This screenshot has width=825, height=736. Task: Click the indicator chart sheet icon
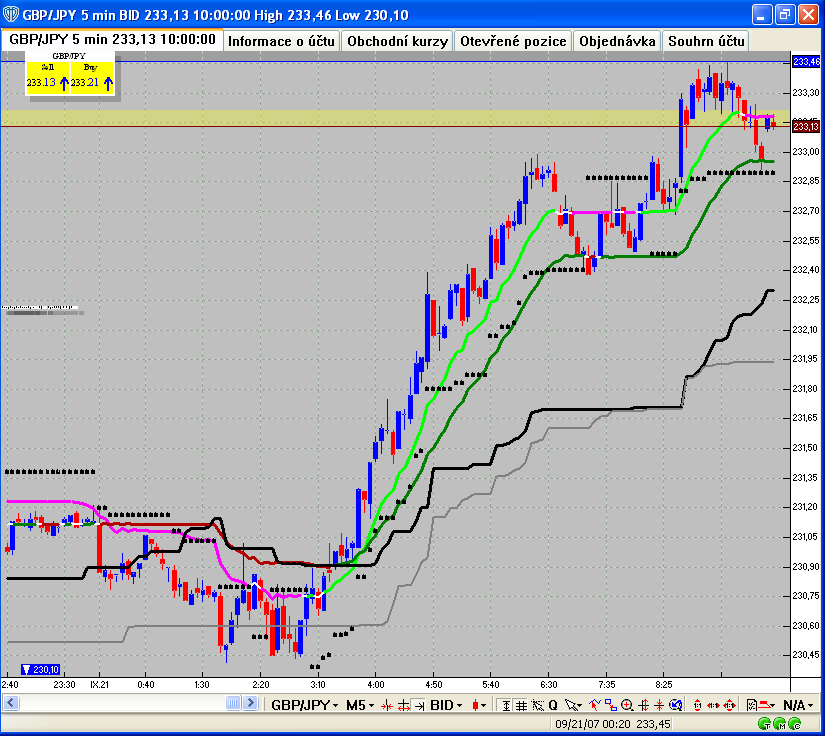coord(752,705)
